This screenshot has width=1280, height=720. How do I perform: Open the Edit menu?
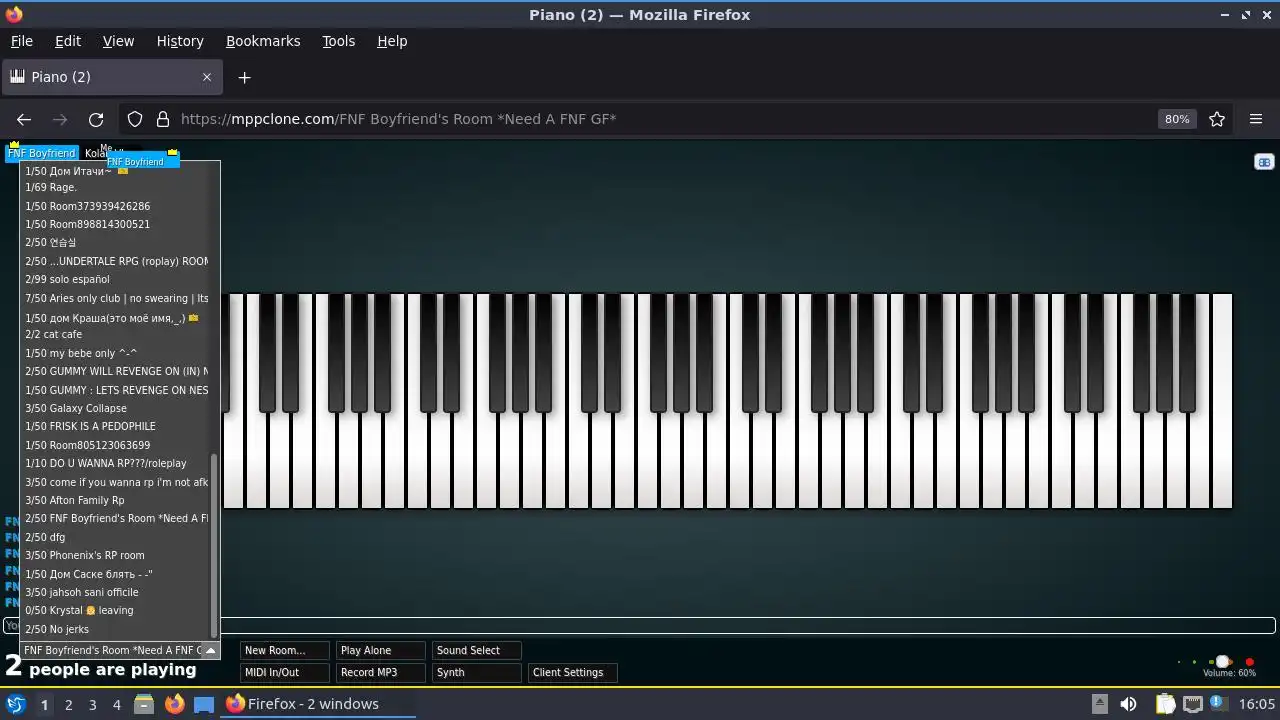pyautogui.click(x=68, y=41)
